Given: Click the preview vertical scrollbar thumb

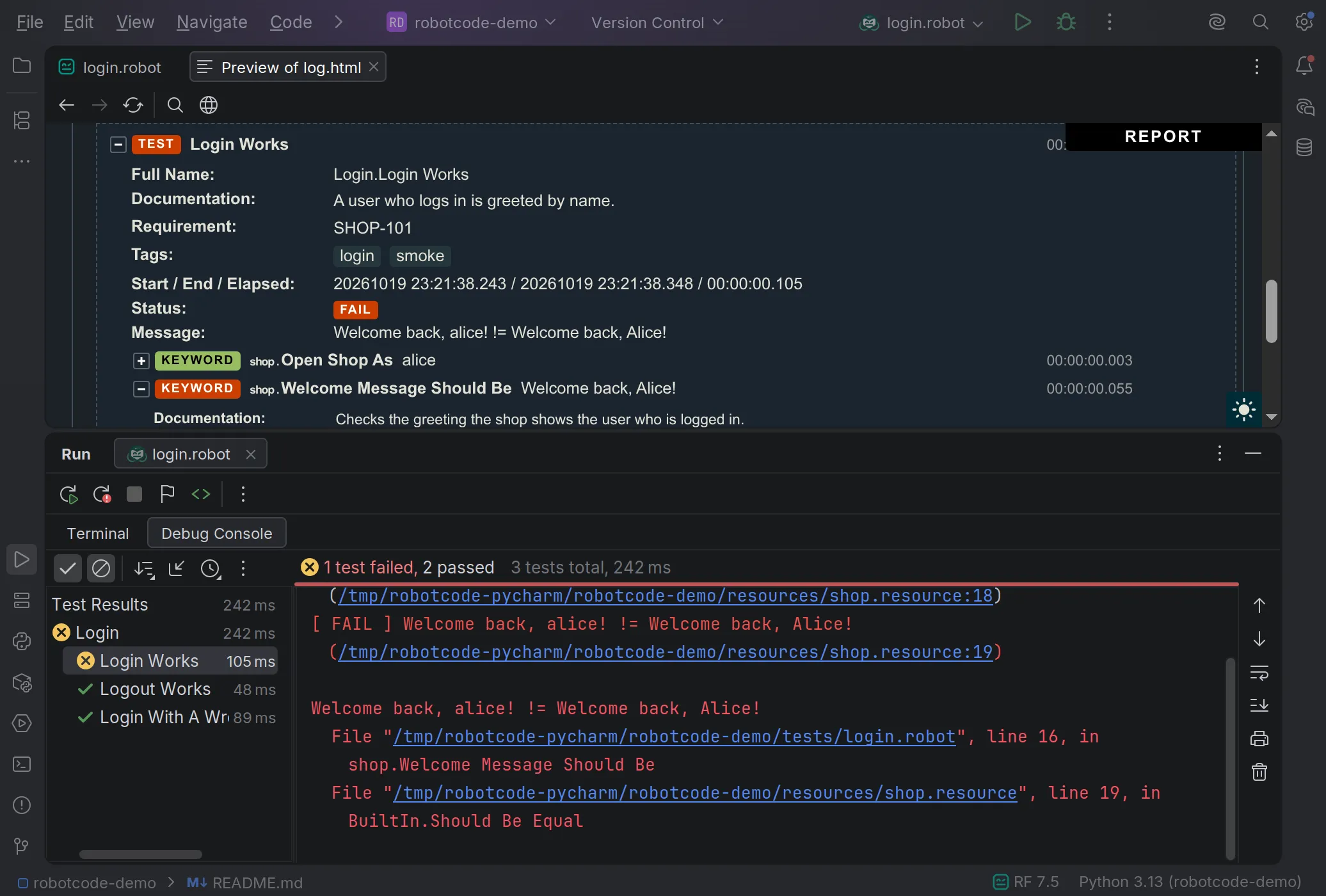Looking at the screenshot, I should (x=1272, y=310).
